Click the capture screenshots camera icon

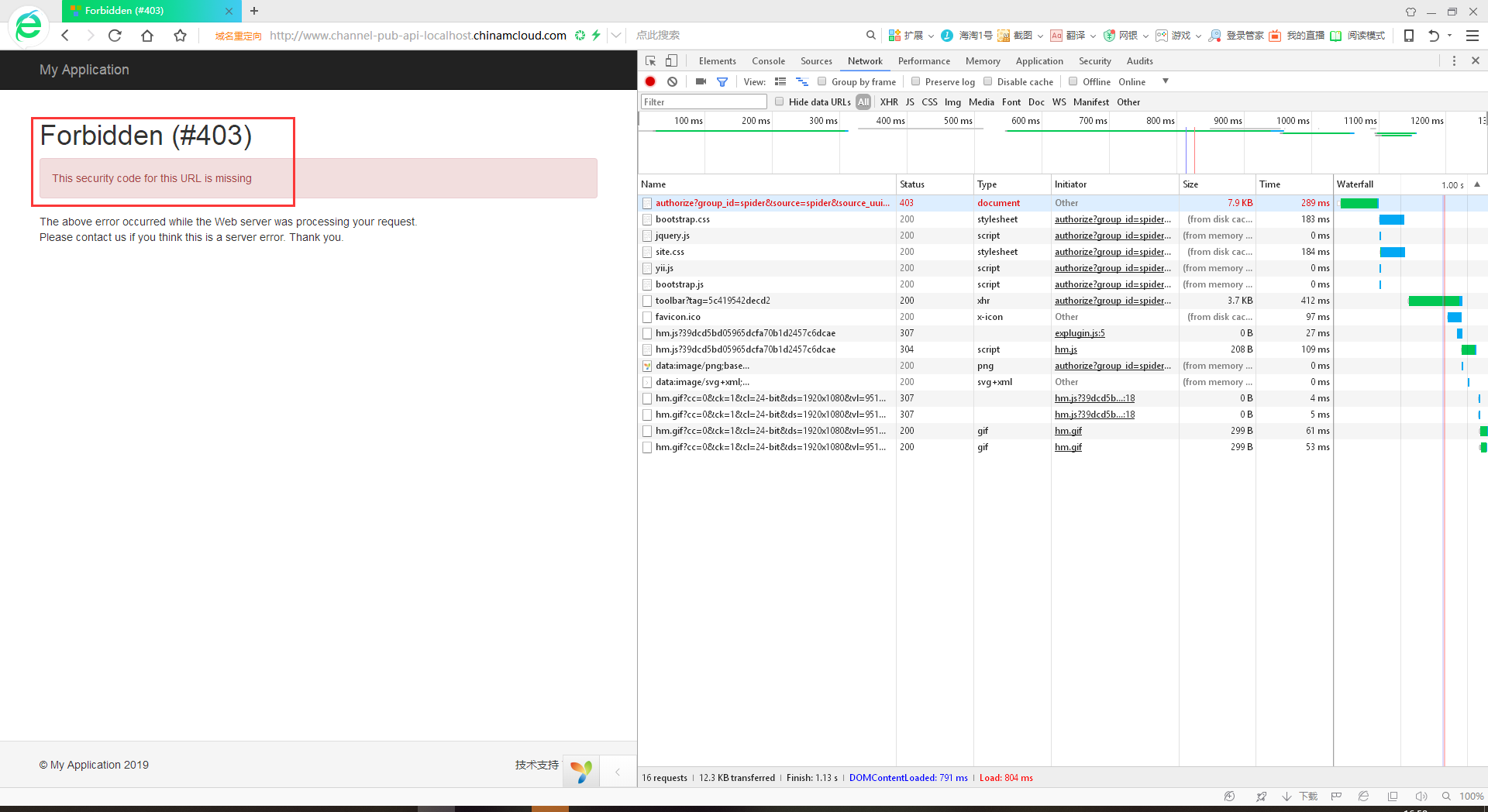point(701,81)
